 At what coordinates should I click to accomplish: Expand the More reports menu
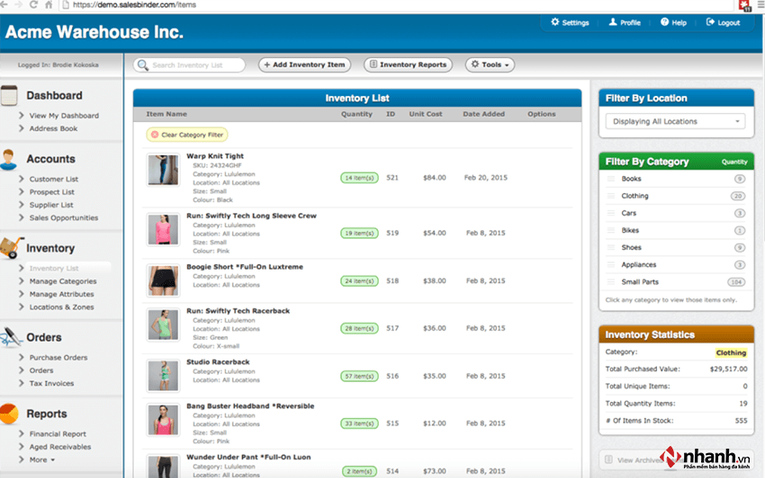click(42, 459)
